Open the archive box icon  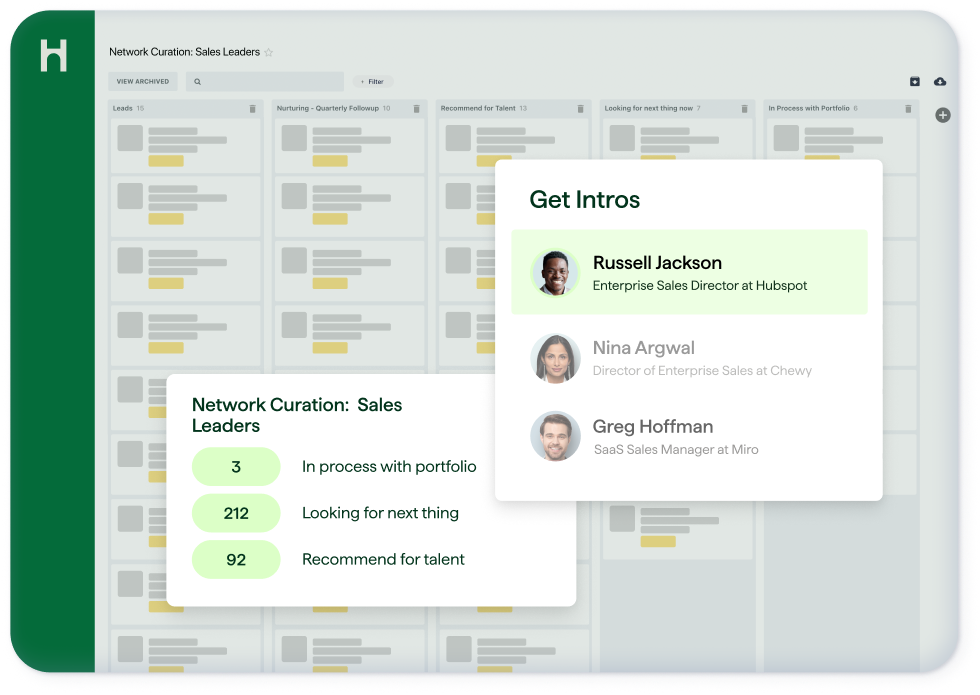click(914, 81)
